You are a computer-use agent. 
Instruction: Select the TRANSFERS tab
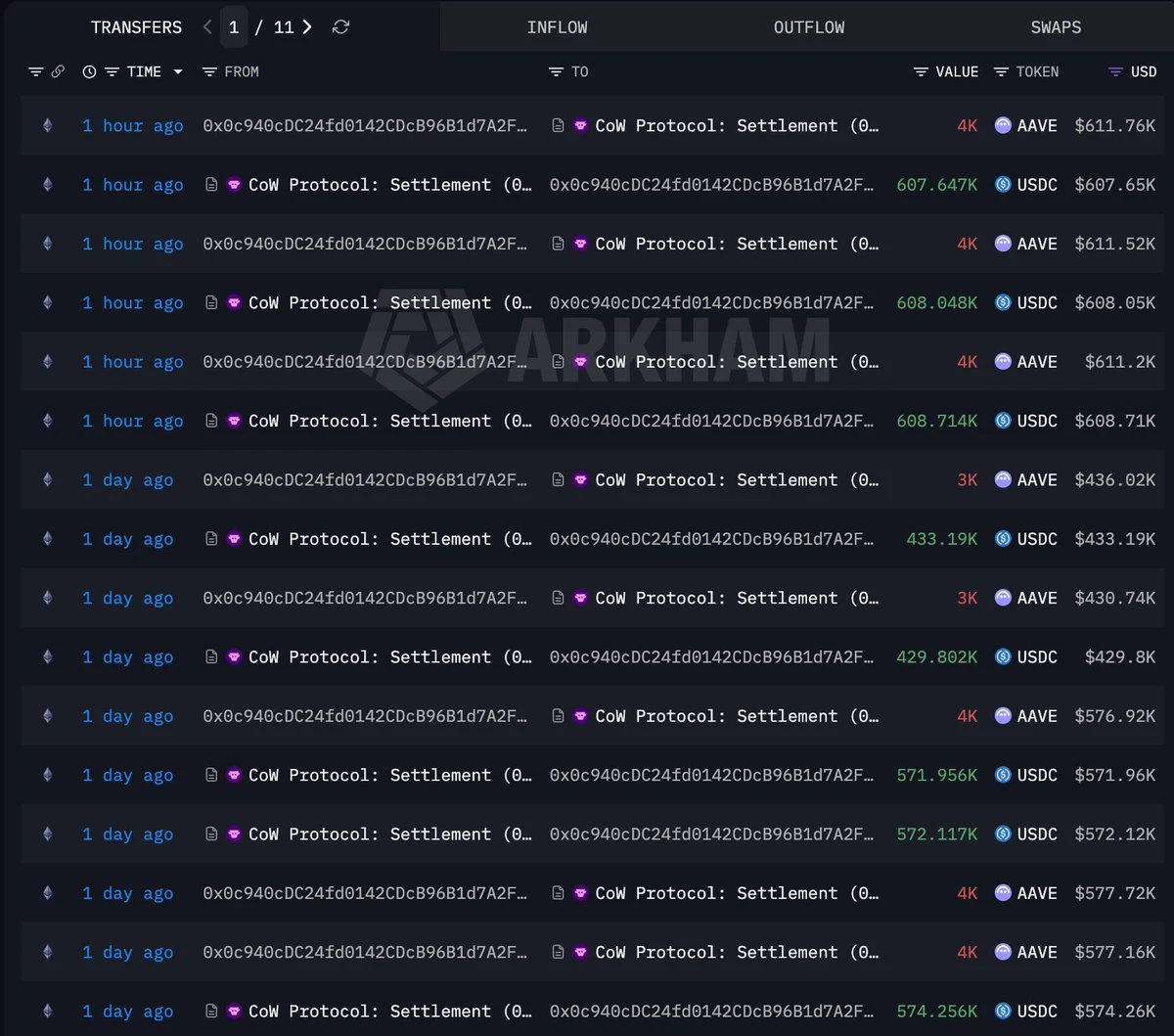pyautogui.click(x=136, y=27)
